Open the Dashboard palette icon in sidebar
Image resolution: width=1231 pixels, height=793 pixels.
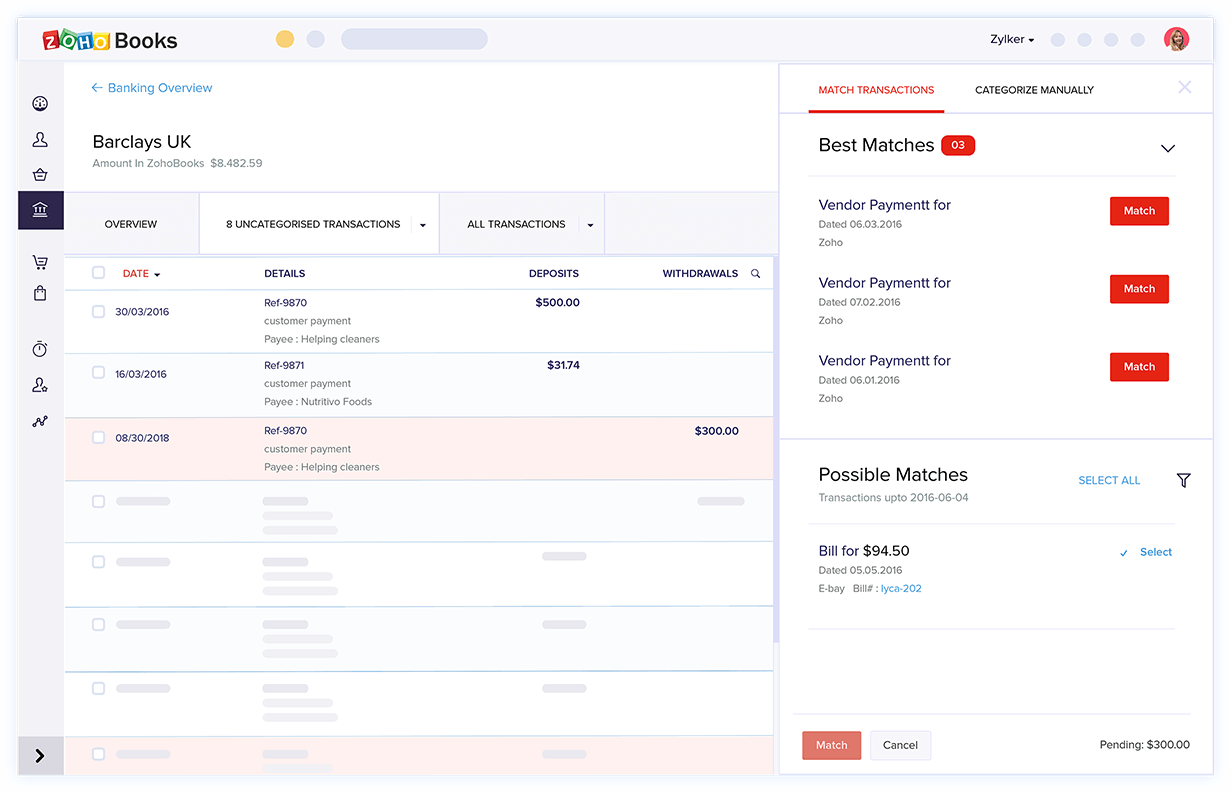(40, 104)
